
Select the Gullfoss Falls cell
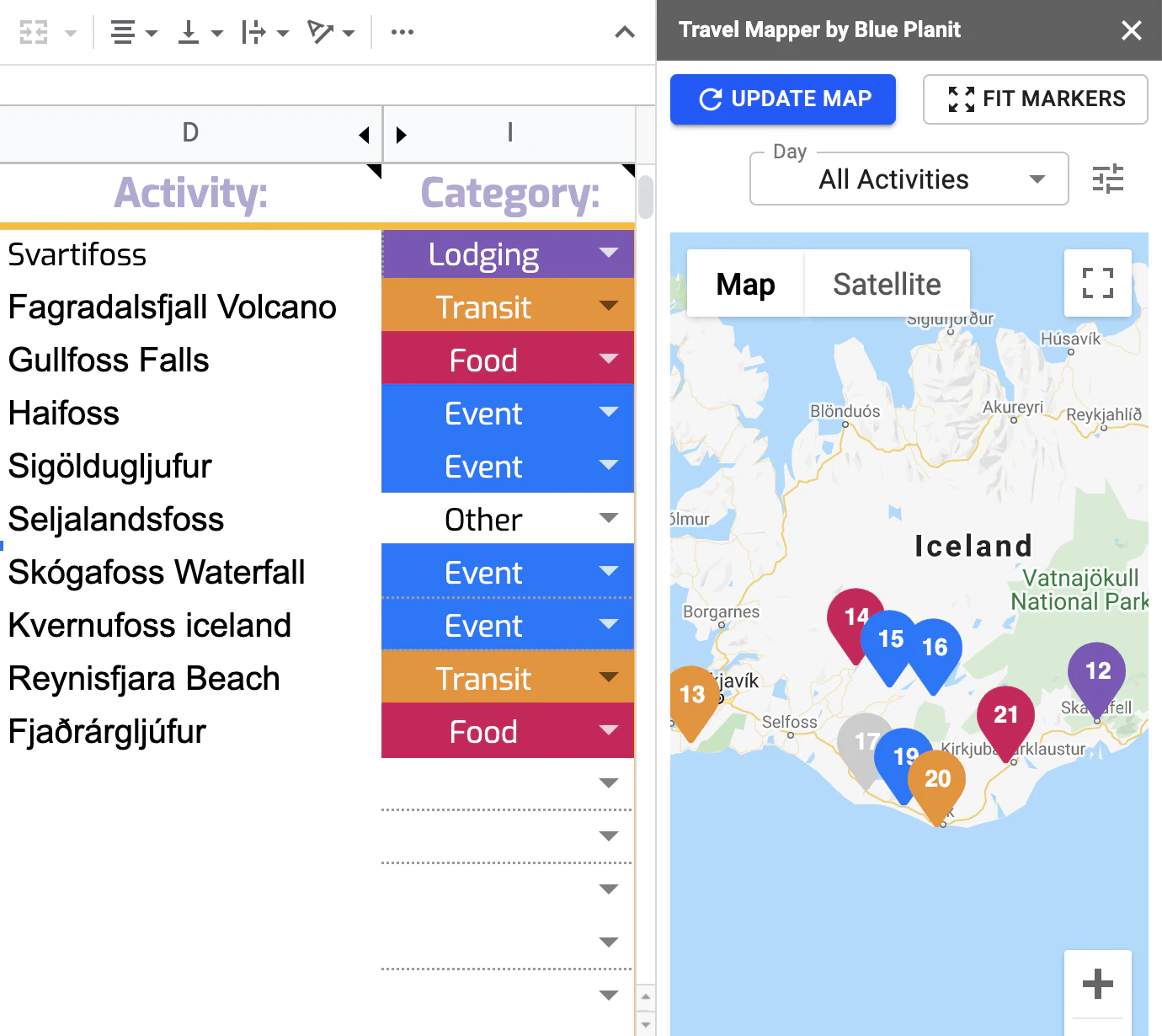point(190,360)
